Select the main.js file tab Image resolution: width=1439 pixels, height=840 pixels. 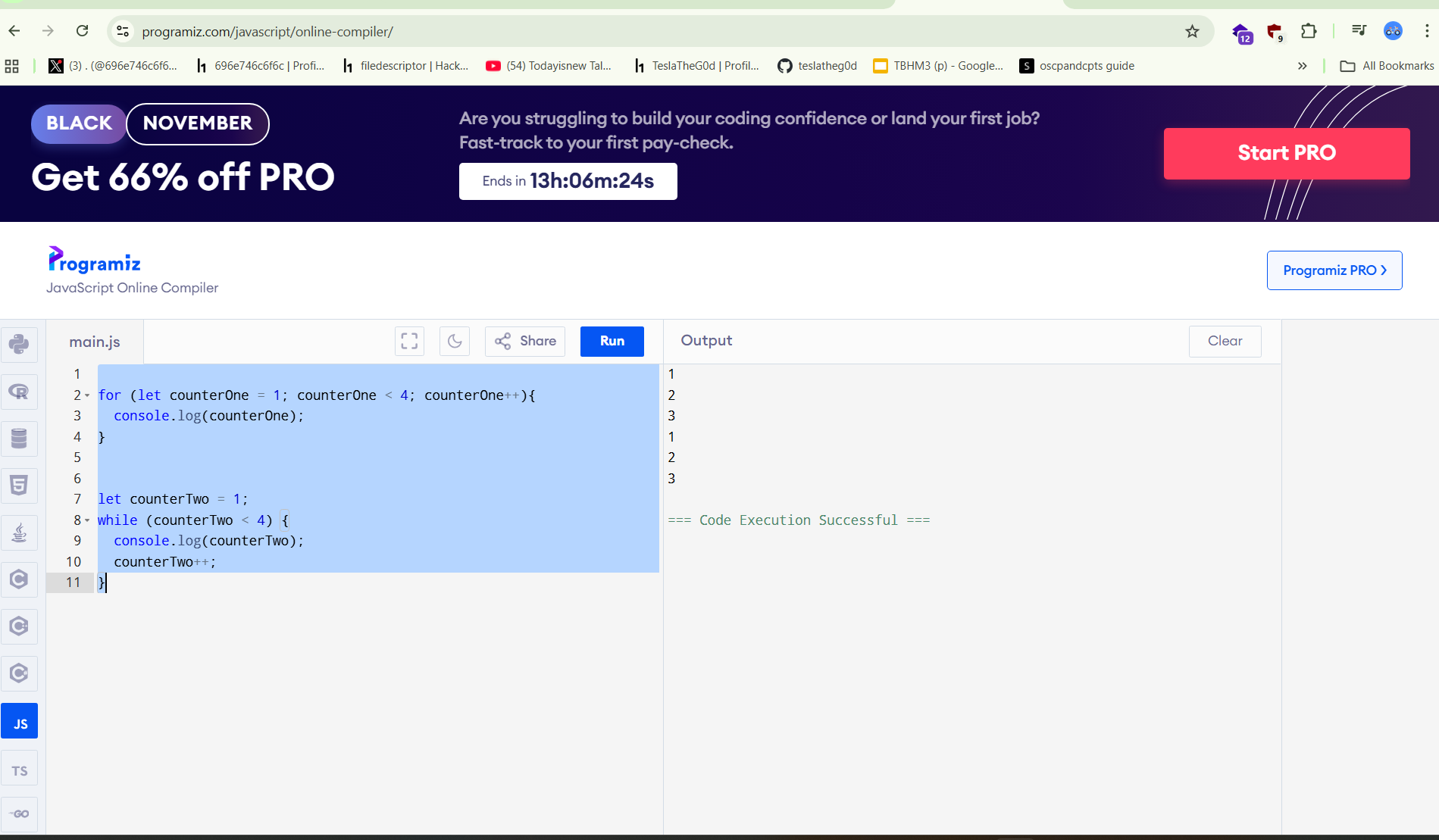95,342
